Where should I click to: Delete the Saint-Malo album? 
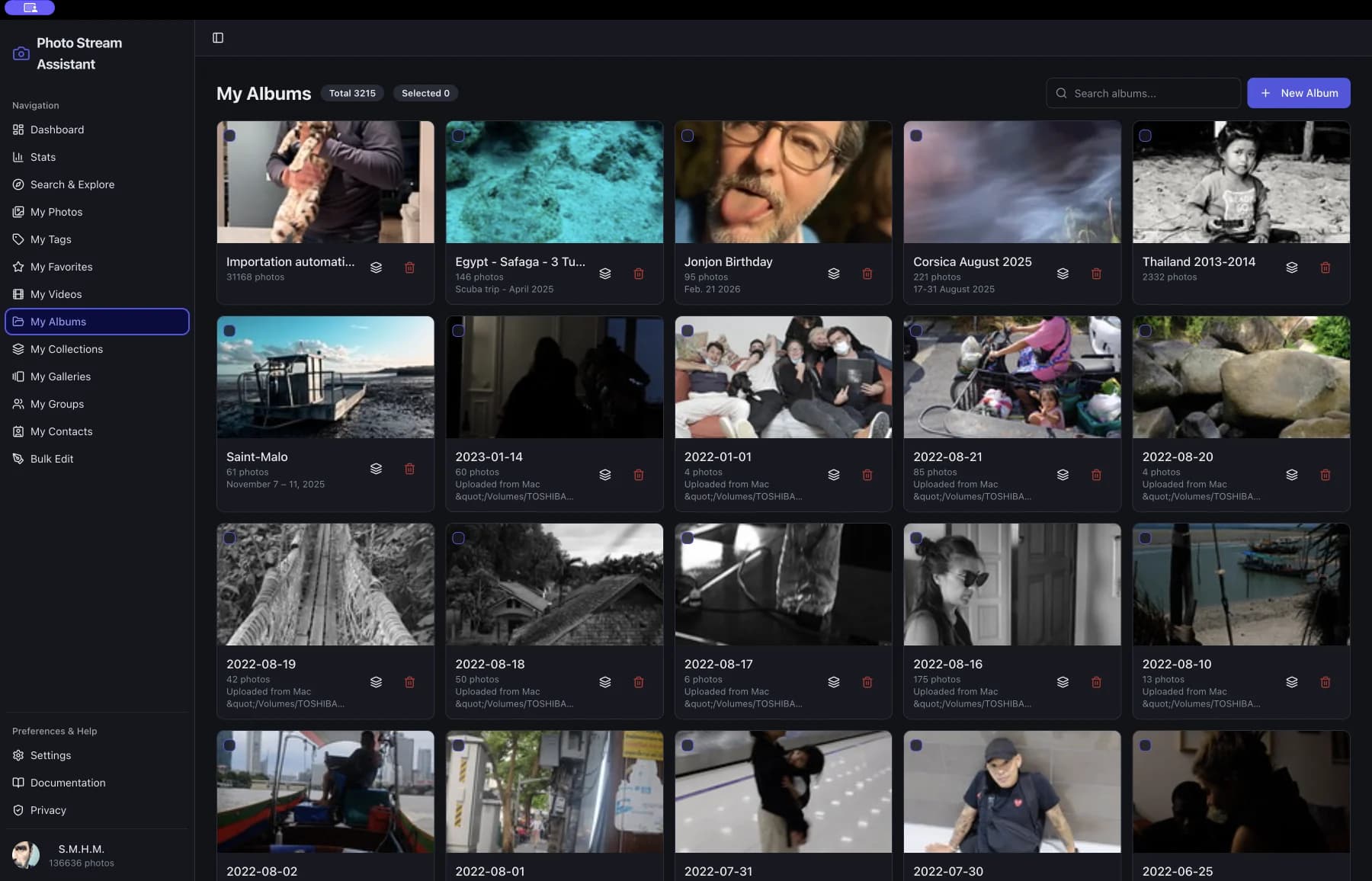tap(409, 469)
